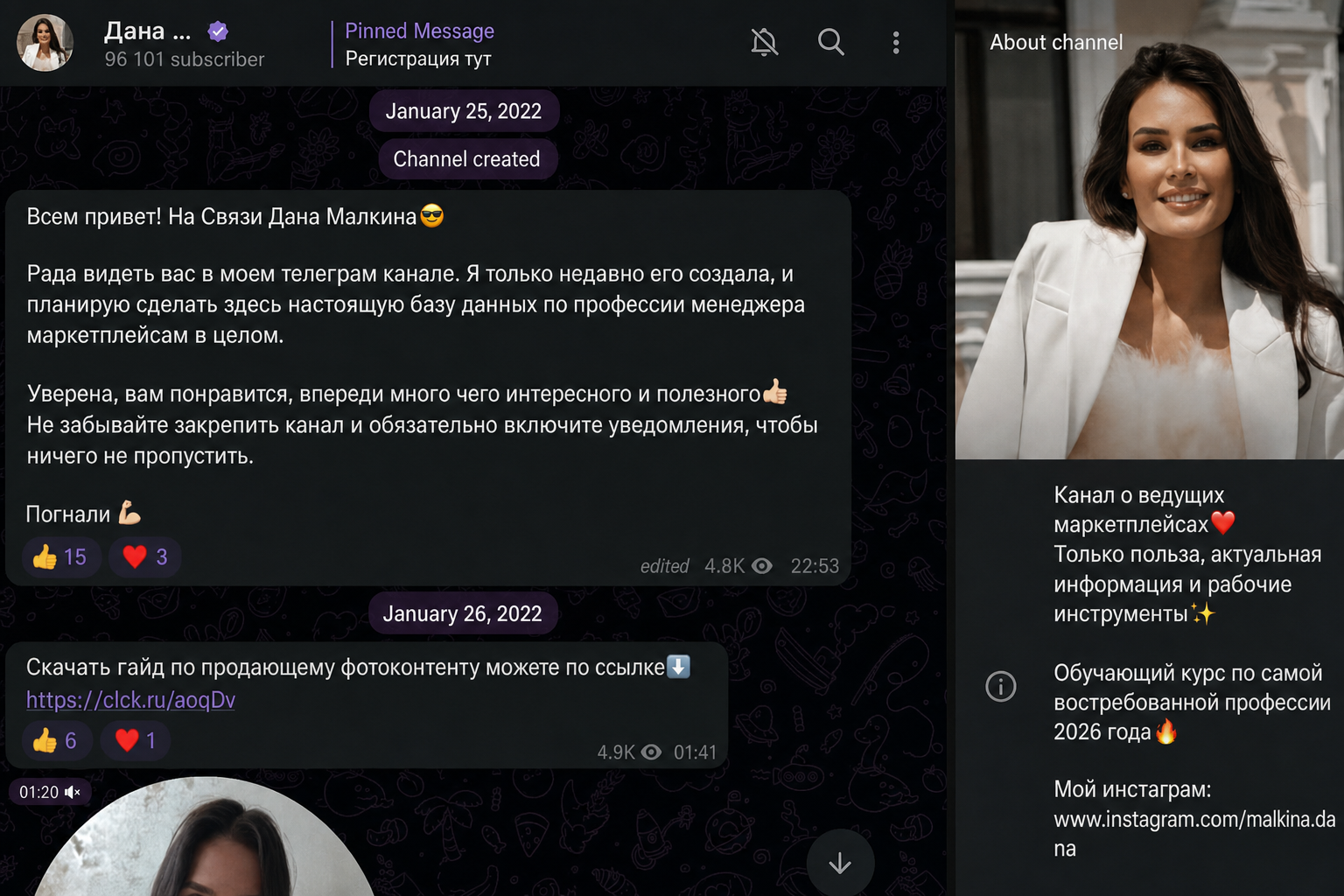
Task: Click the January 25, 2022 date badge
Action: point(464,111)
